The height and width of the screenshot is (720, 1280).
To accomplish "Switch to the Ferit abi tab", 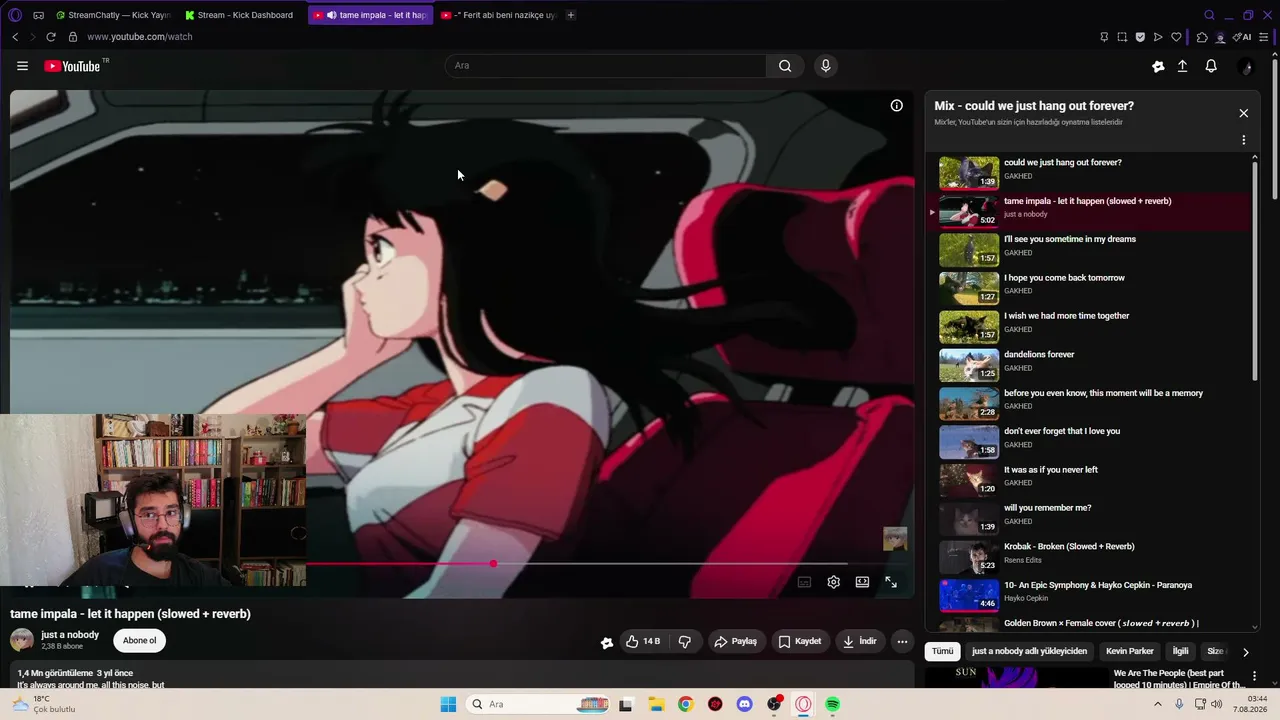I will [498, 15].
